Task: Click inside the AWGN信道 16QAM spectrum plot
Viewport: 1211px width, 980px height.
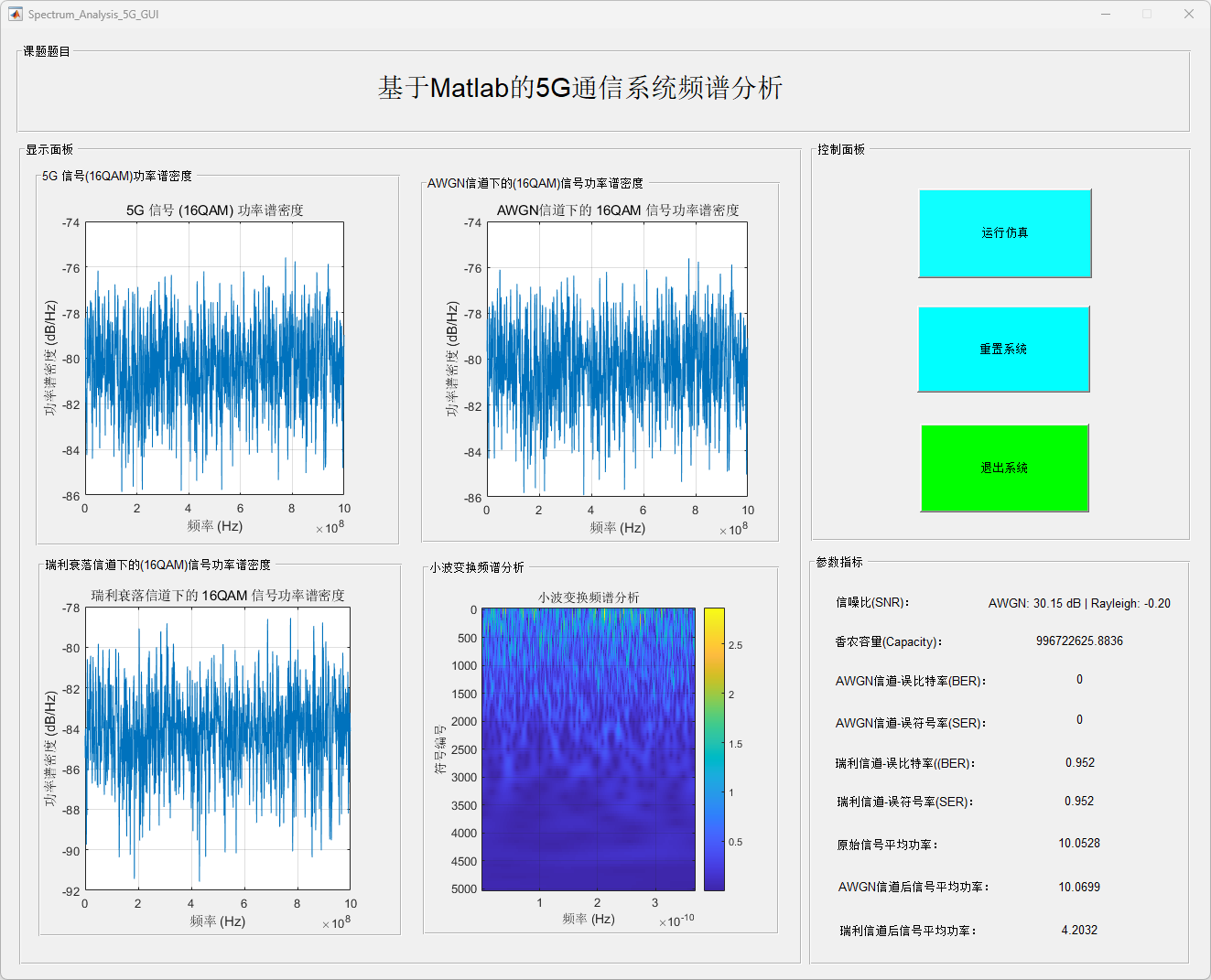Action: (x=617, y=360)
